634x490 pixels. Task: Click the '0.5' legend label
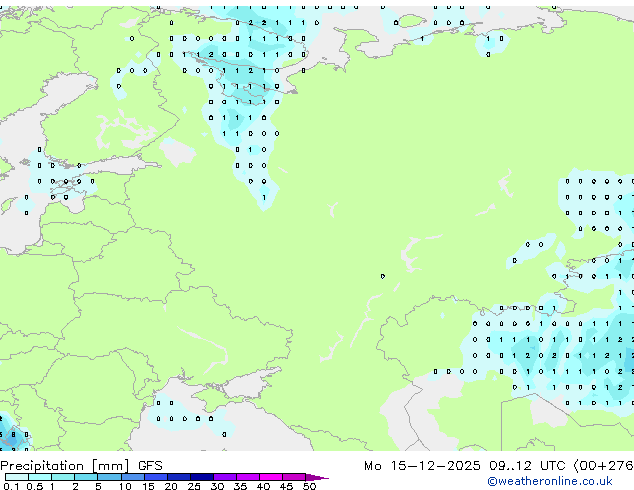34,486
